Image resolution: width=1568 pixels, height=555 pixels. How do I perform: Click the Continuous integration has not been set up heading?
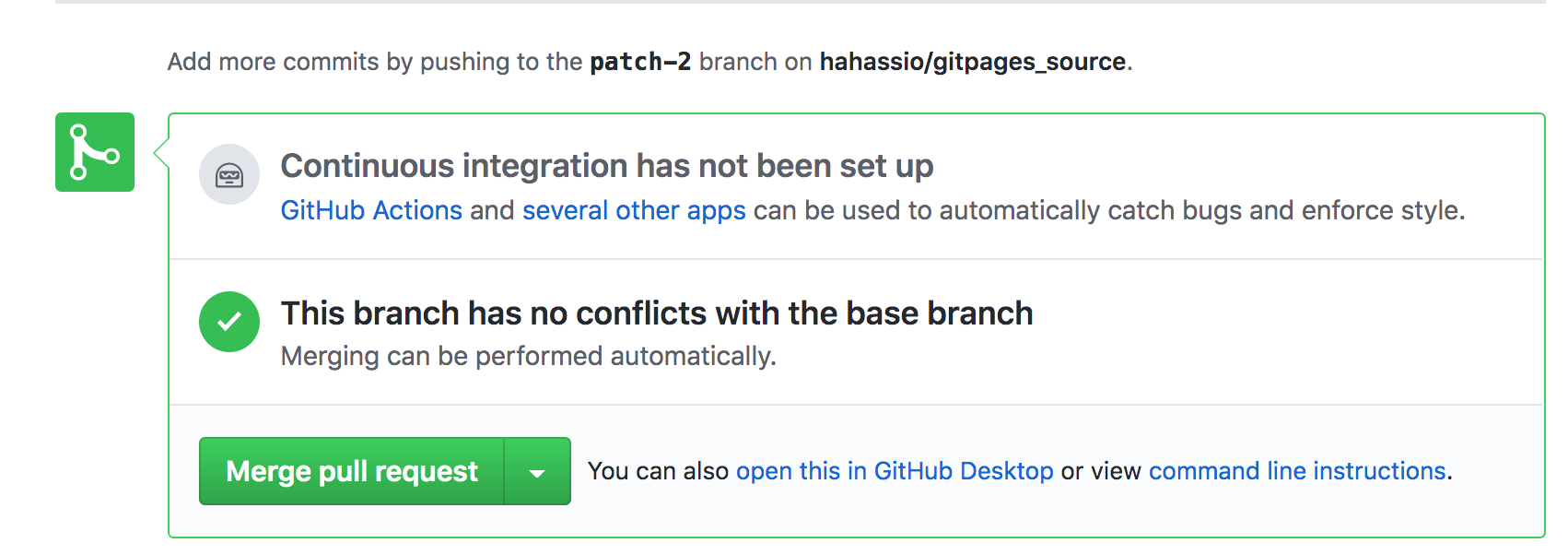coord(607,166)
